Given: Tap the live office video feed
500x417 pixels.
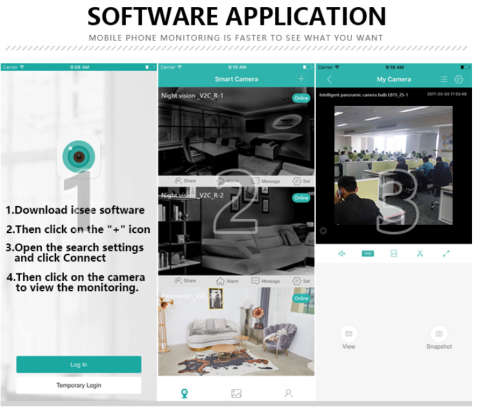Looking at the screenshot, I should tap(394, 165).
